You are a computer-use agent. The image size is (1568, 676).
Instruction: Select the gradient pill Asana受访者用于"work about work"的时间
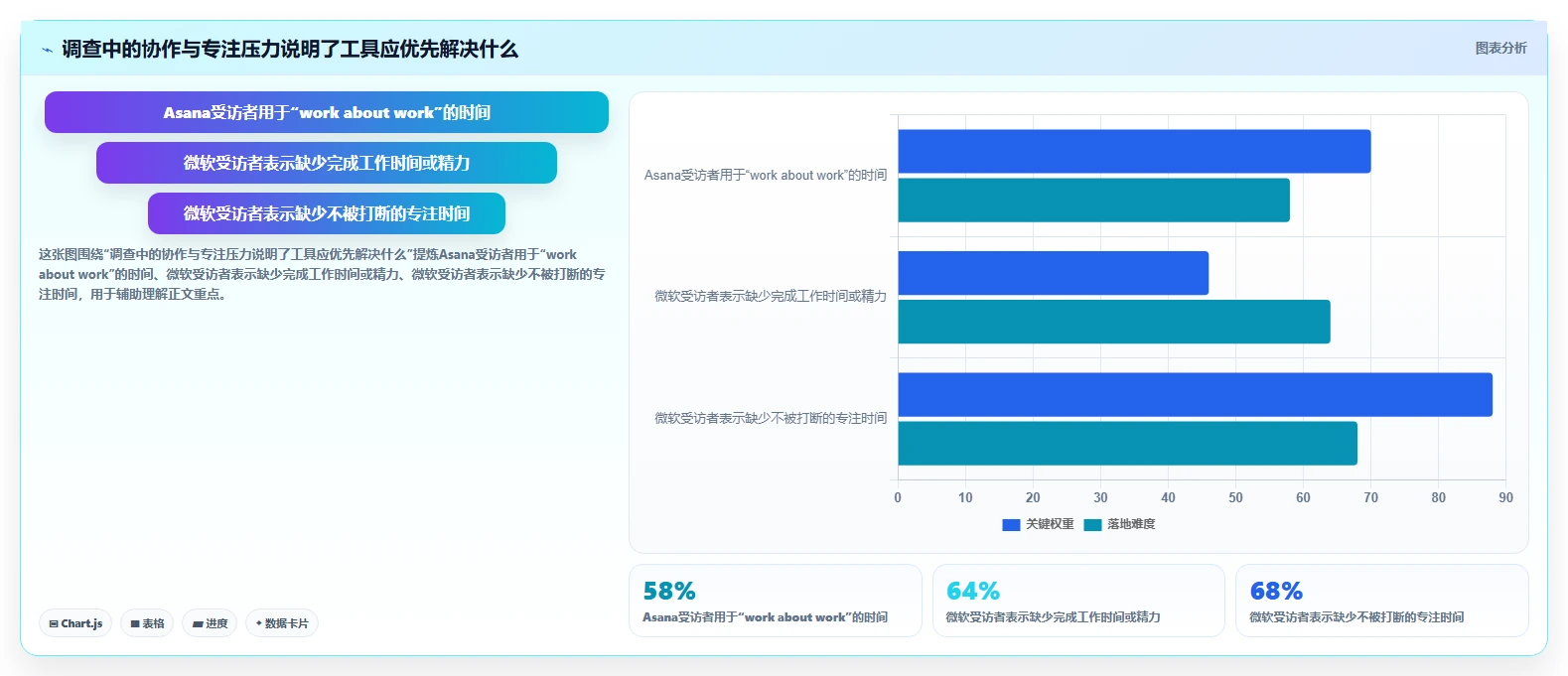pos(327,112)
